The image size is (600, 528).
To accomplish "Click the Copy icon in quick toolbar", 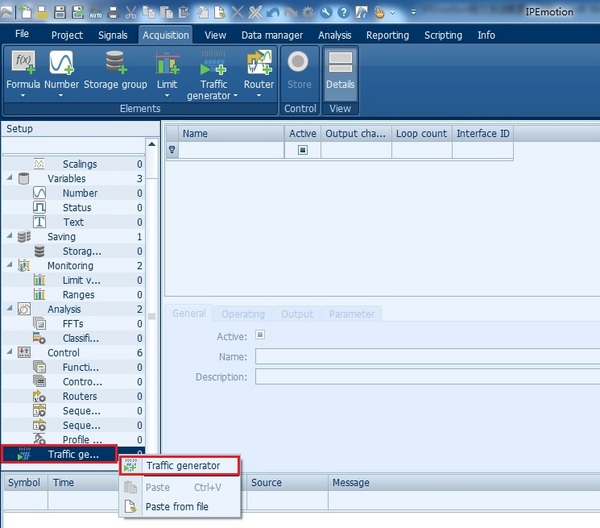I will tap(148, 12).
